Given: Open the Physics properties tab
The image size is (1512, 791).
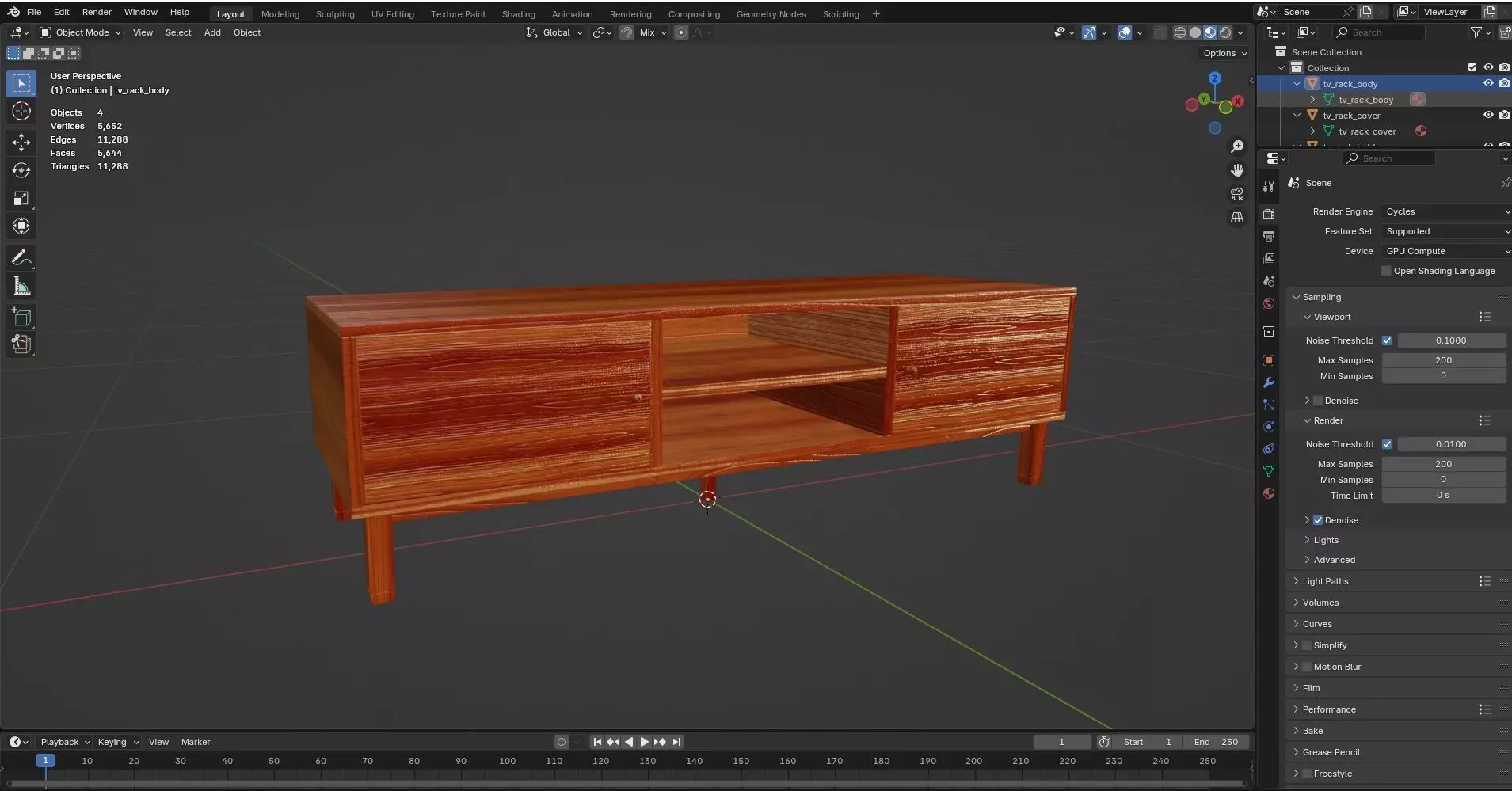Looking at the screenshot, I should [1269, 427].
